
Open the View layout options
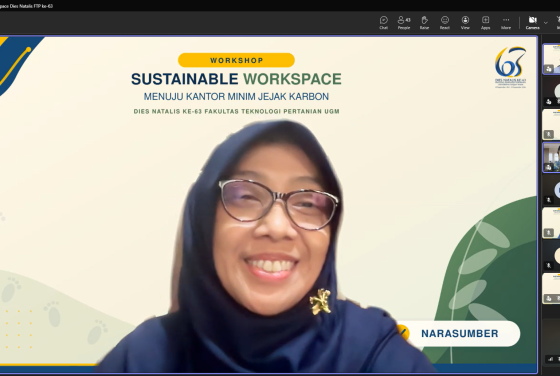pos(465,22)
